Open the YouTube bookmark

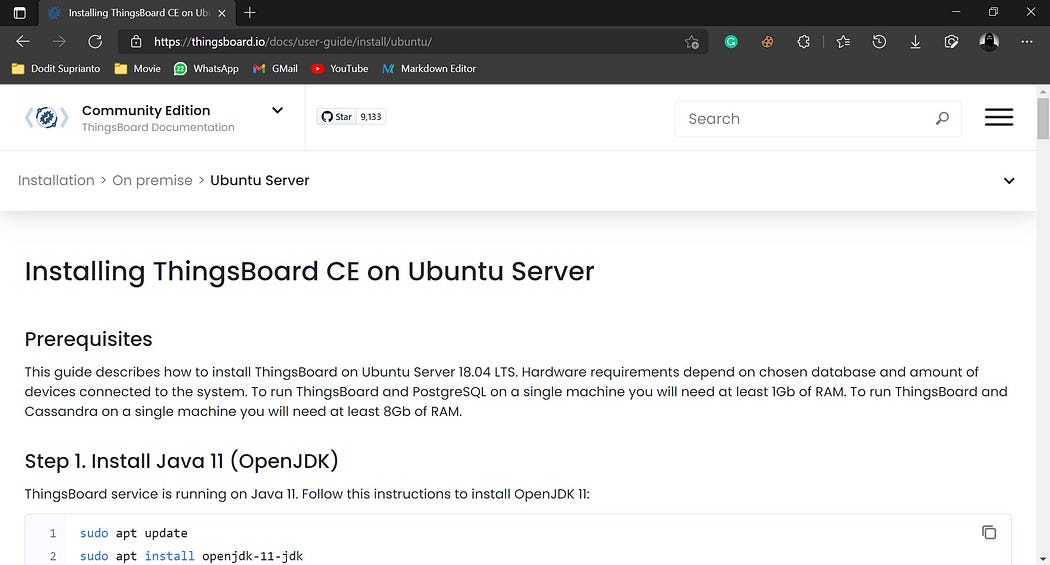[340, 68]
